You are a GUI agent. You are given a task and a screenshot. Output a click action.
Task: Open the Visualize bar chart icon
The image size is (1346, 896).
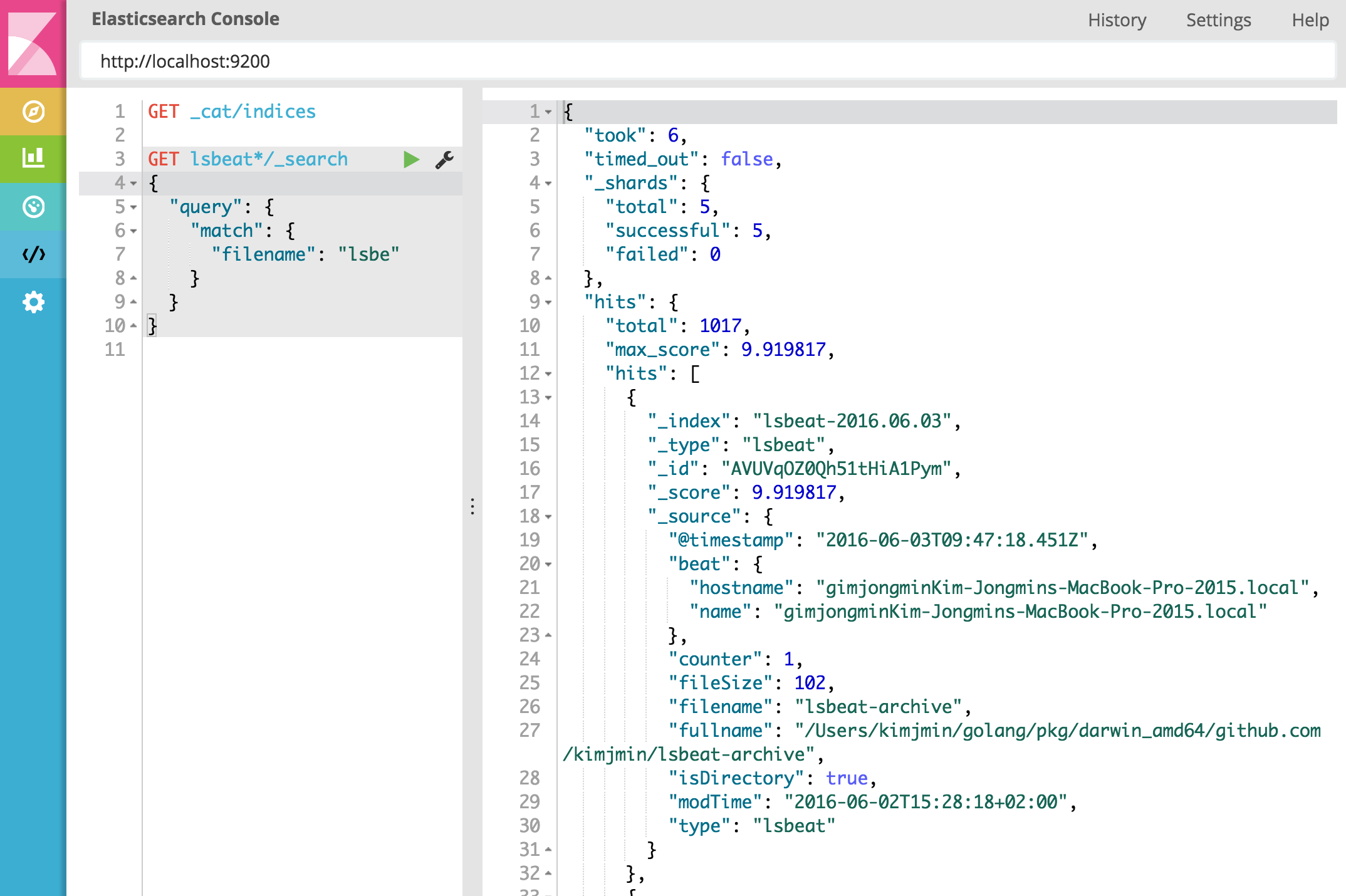click(x=33, y=159)
